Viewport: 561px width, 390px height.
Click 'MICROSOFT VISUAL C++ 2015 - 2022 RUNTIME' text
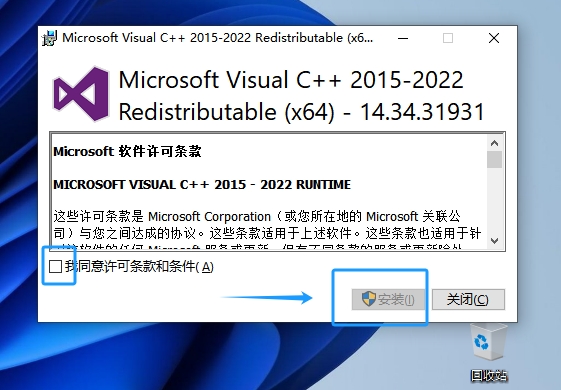click(202, 184)
